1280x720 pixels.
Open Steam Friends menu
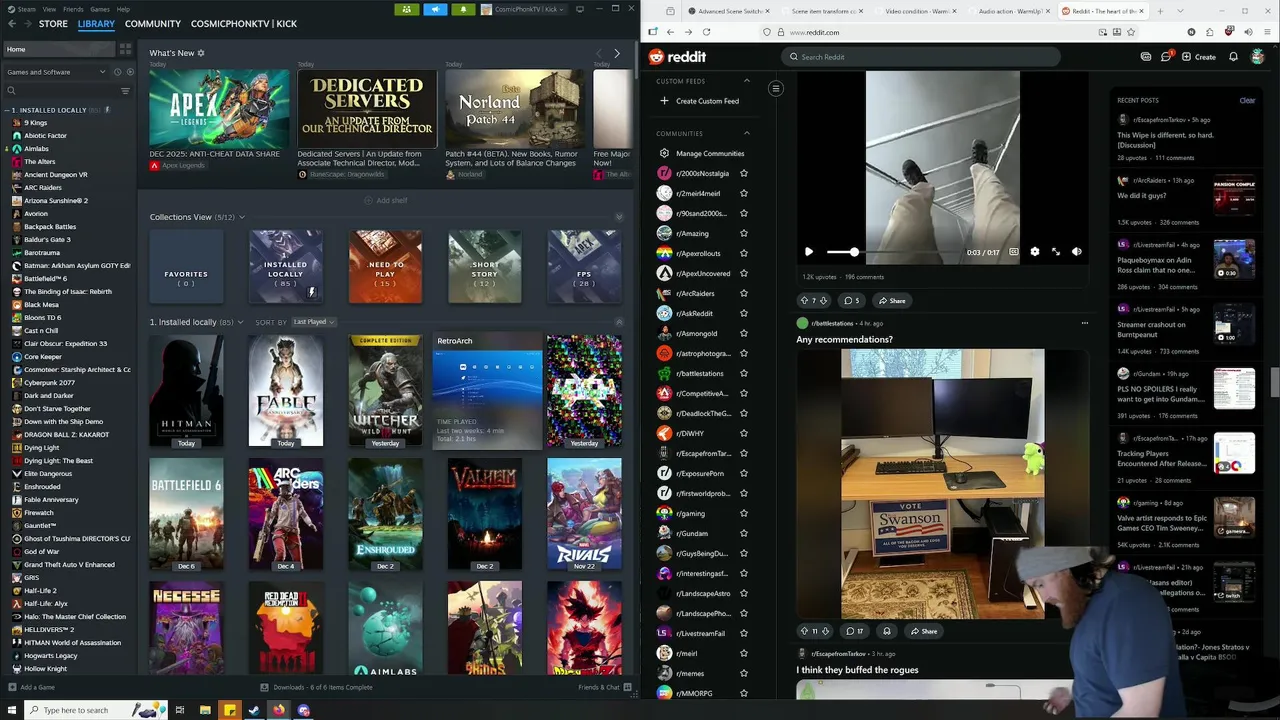74,9
